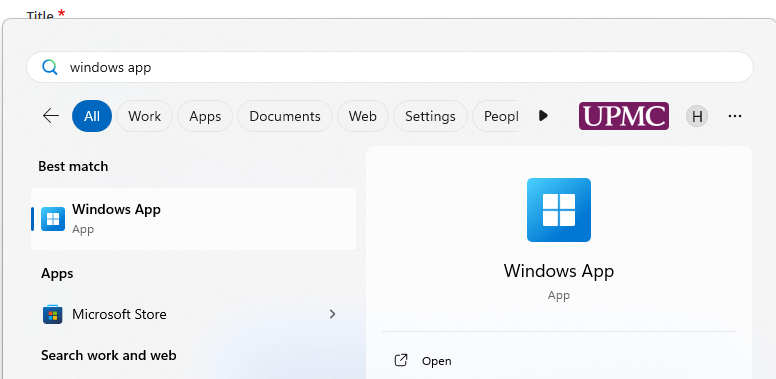Switch to the Work filter
This screenshot has width=776, height=379.
tap(145, 116)
